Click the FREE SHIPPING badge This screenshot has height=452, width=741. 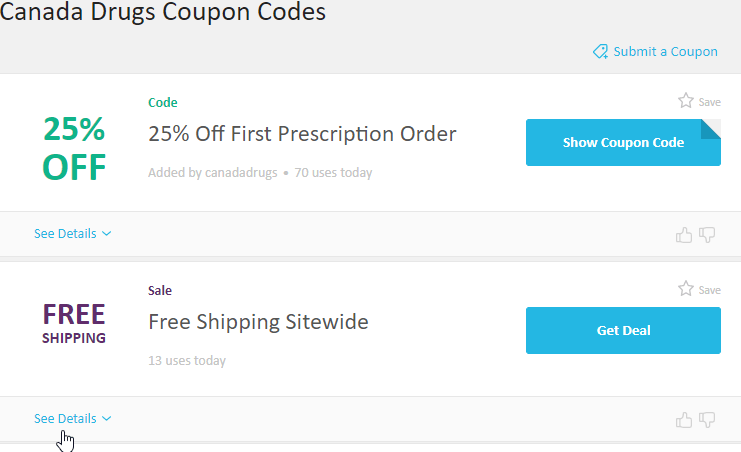pyautogui.click(x=74, y=324)
